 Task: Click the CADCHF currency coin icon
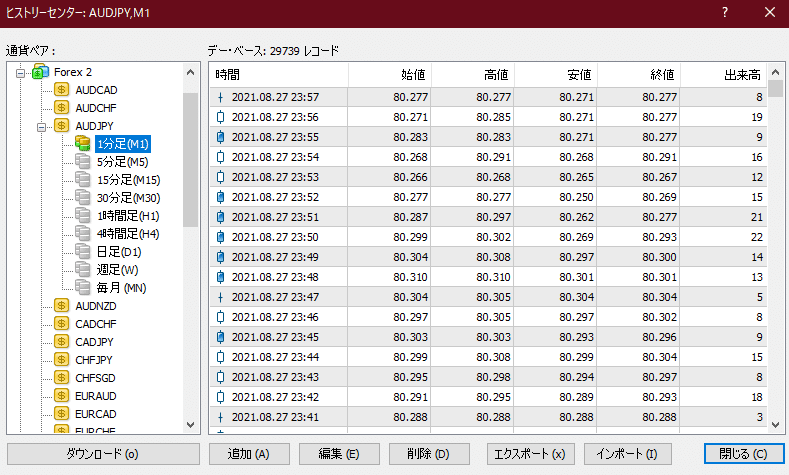(61, 324)
